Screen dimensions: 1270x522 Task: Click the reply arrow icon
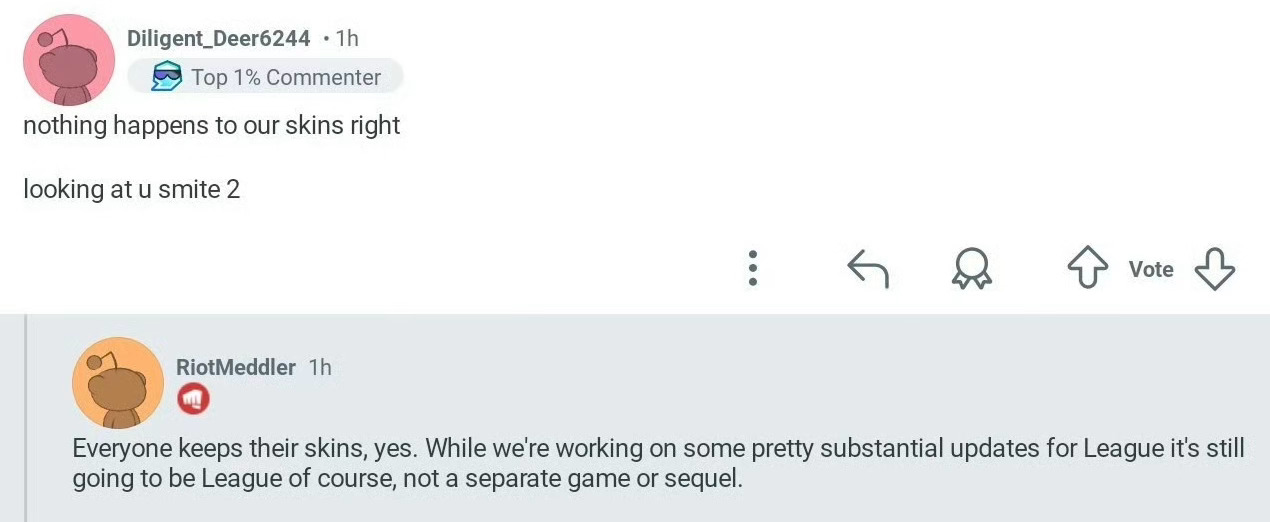[867, 268]
